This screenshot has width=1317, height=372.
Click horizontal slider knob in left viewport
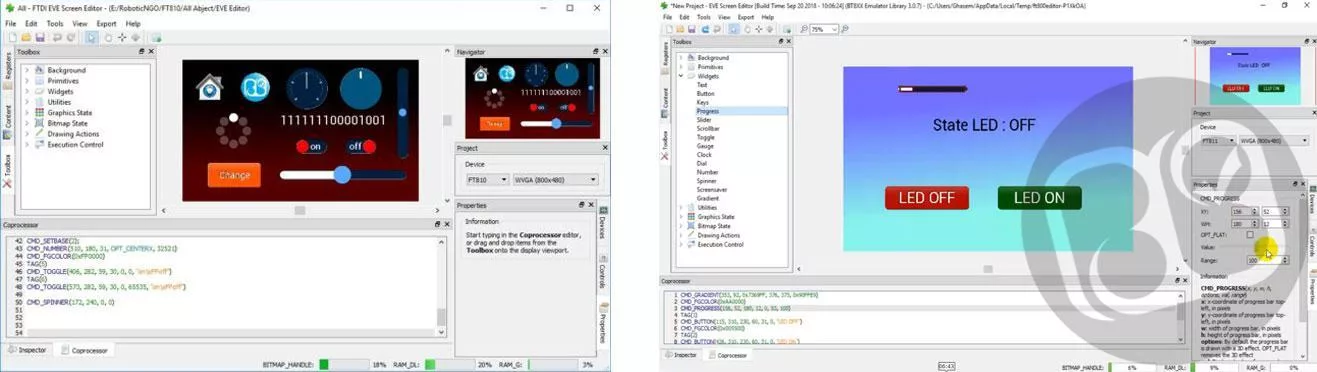(342, 175)
